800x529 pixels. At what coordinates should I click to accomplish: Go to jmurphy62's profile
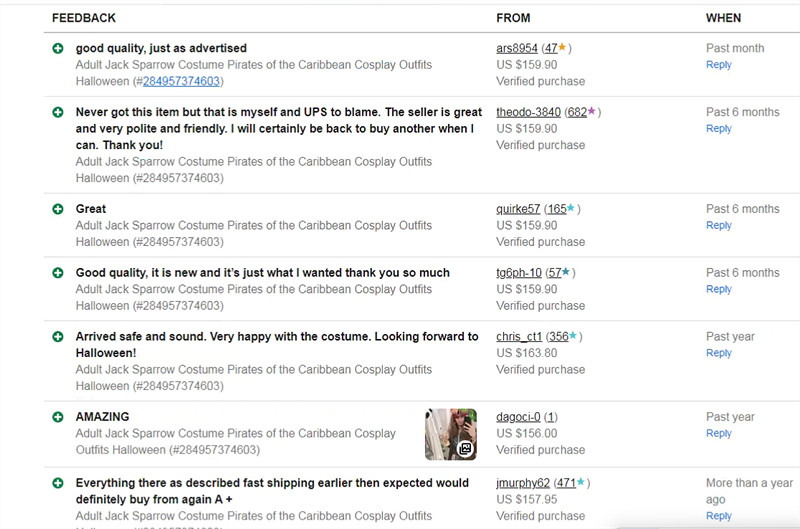(x=523, y=483)
